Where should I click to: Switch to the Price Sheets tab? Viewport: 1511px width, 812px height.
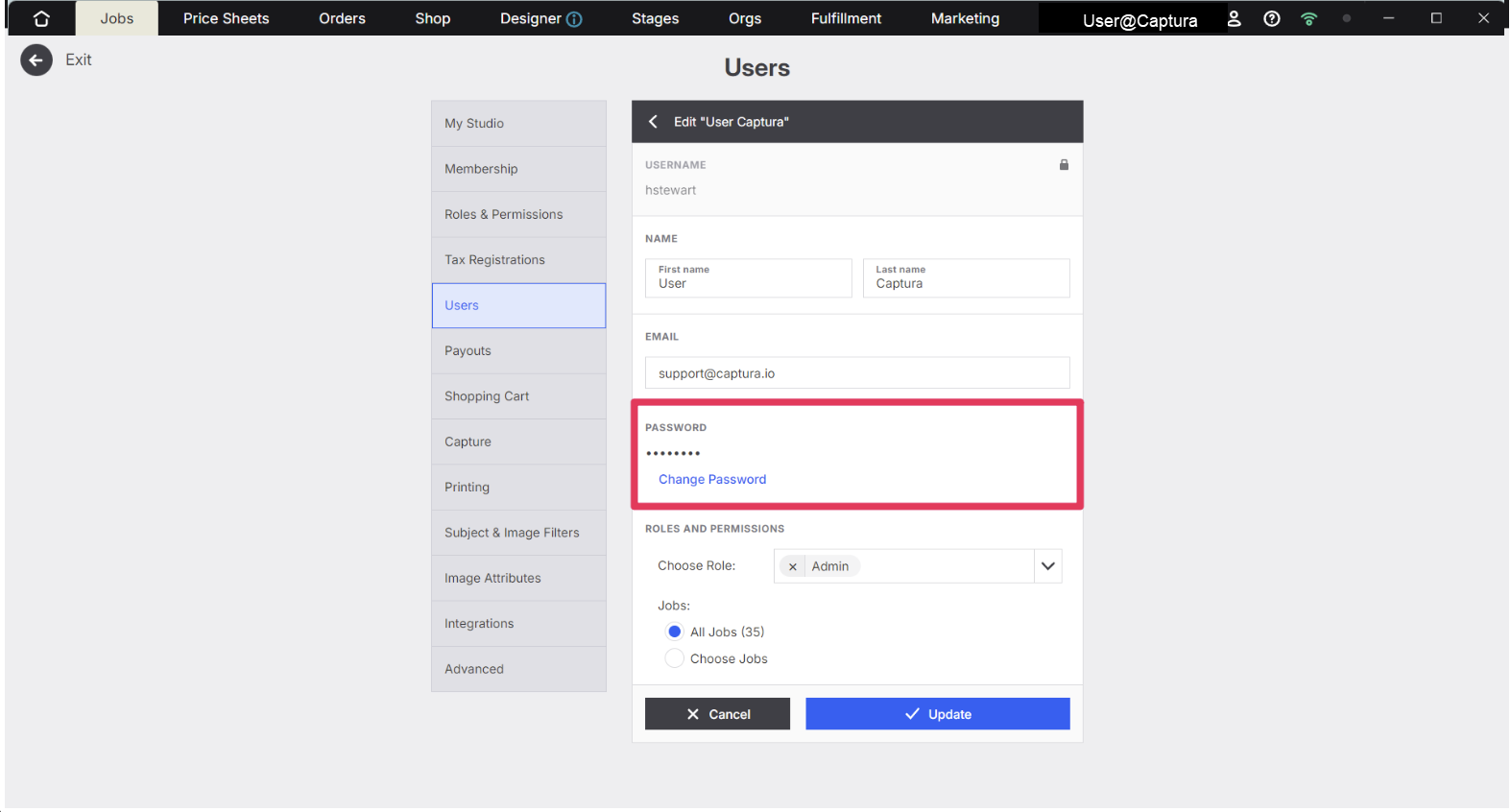tap(227, 18)
